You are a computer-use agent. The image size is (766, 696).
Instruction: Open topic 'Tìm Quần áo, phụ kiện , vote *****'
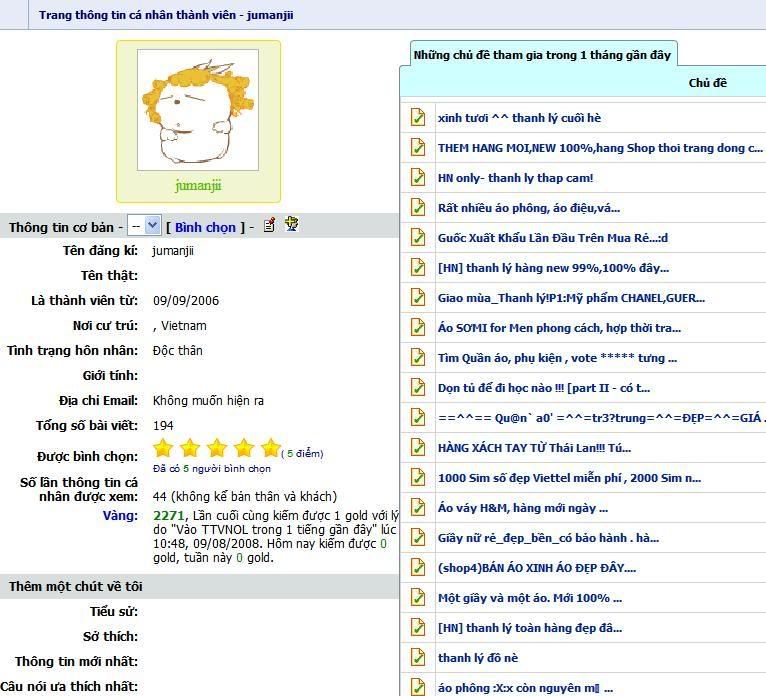point(557,358)
